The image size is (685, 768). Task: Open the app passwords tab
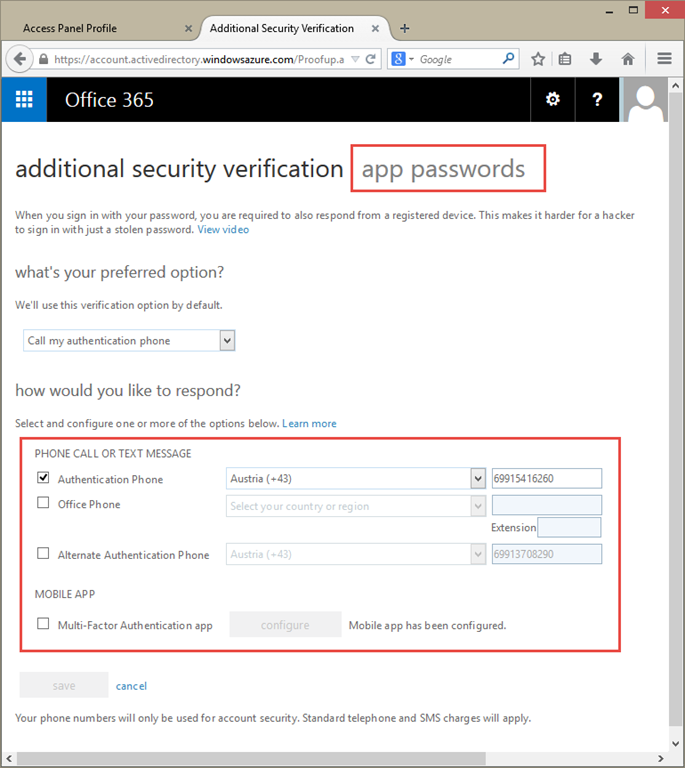(x=443, y=169)
